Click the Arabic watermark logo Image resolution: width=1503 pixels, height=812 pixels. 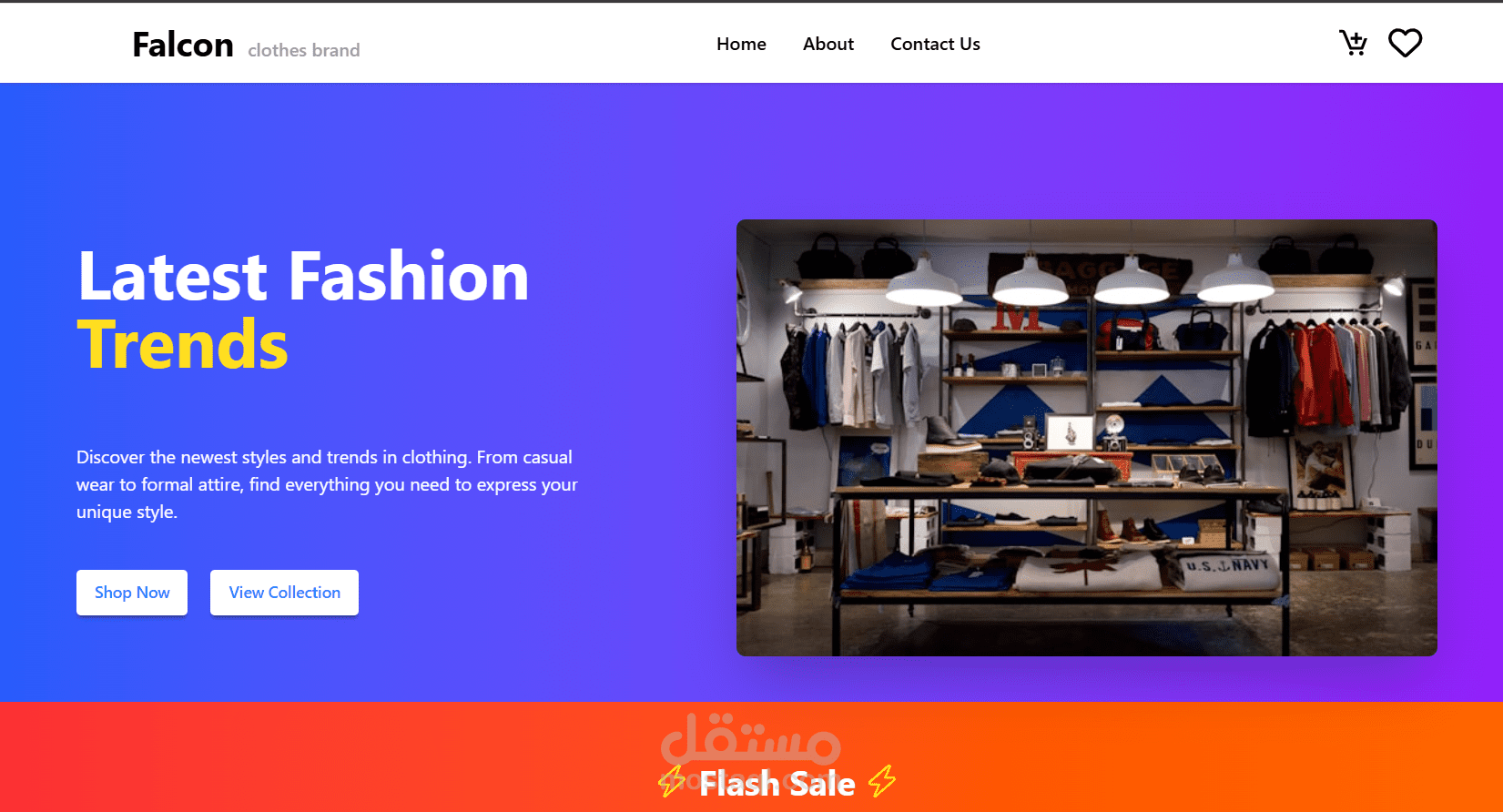[x=750, y=739]
